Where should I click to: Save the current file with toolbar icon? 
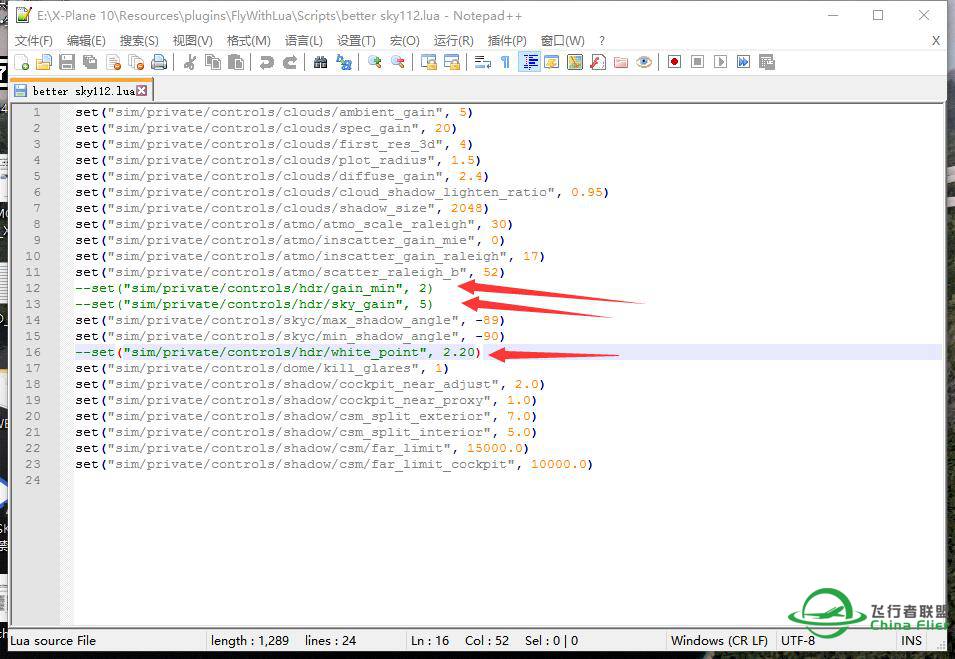[67, 62]
